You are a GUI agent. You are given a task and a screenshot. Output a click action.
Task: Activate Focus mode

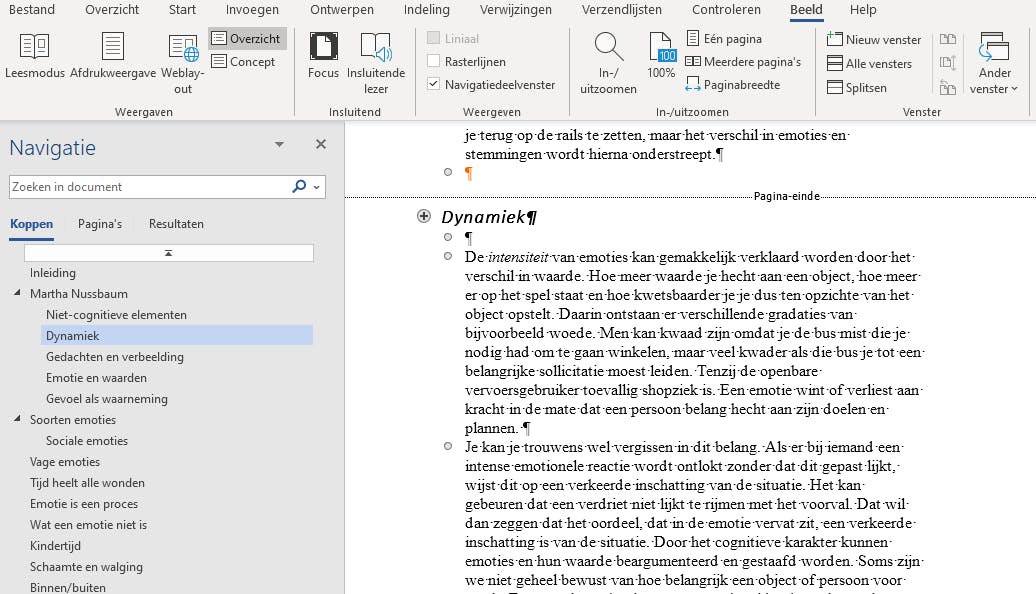tap(323, 57)
